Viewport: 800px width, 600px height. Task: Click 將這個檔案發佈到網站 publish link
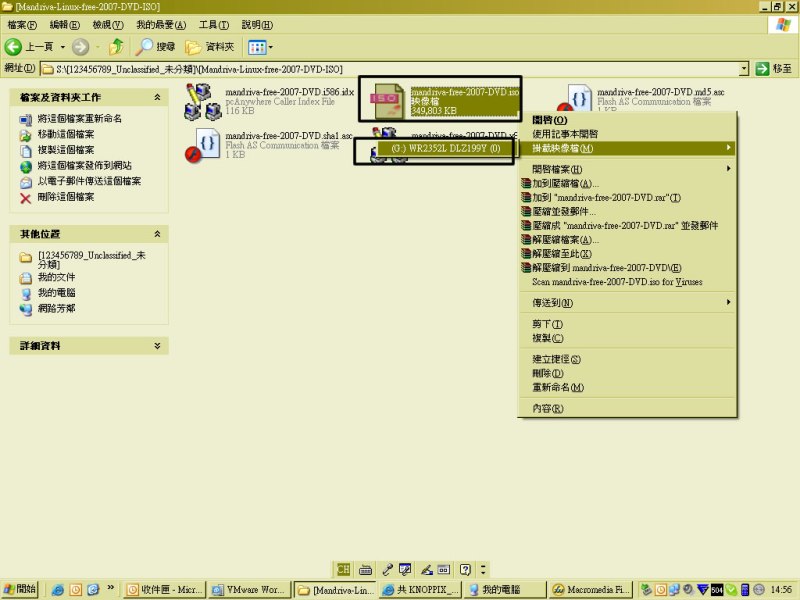(85, 165)
